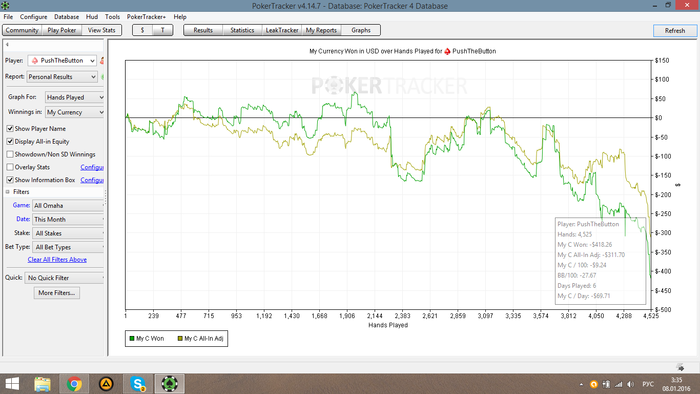Switch to the Statistics tab
700x394 pixels.
(242, 30)
